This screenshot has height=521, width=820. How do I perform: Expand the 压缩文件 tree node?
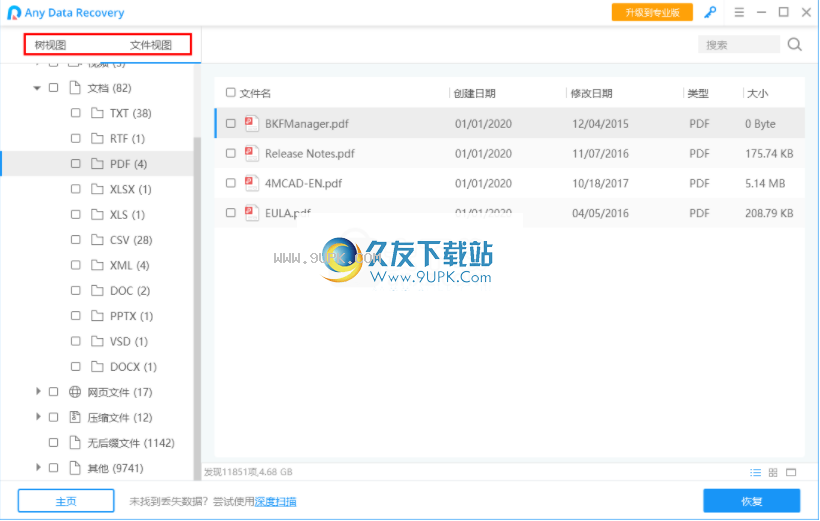38,417
